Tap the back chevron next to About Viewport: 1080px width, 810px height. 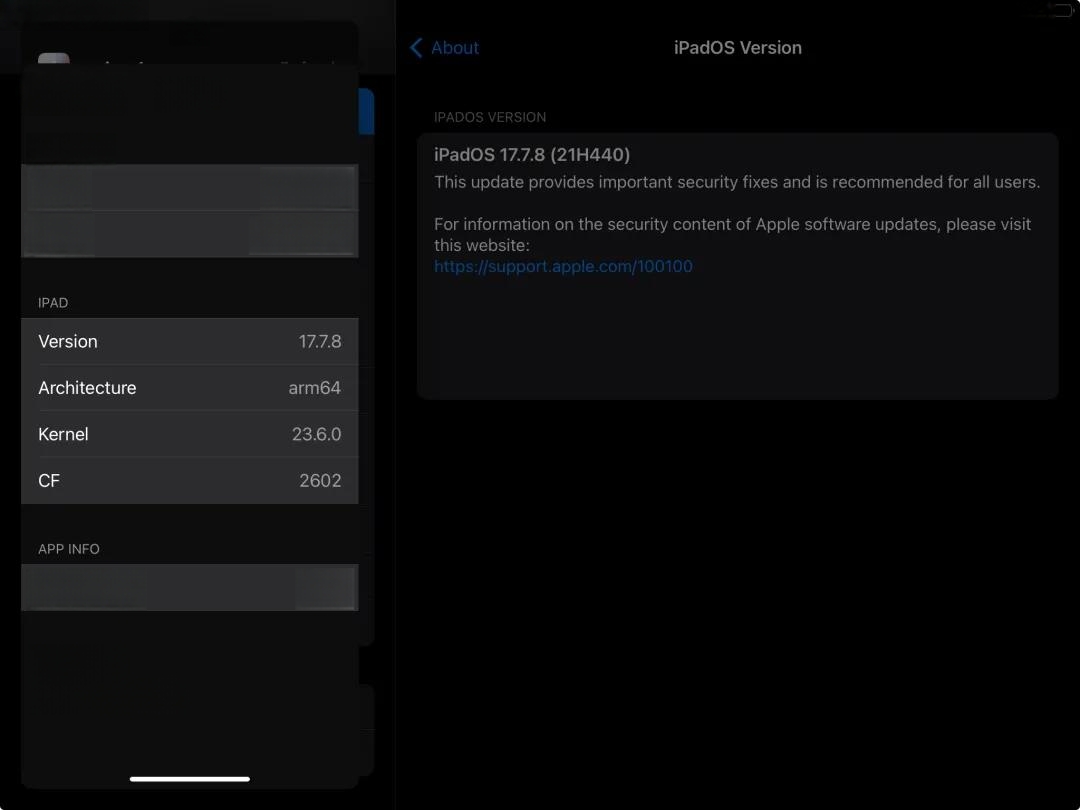pyautogui.click(x=416, y=48)
